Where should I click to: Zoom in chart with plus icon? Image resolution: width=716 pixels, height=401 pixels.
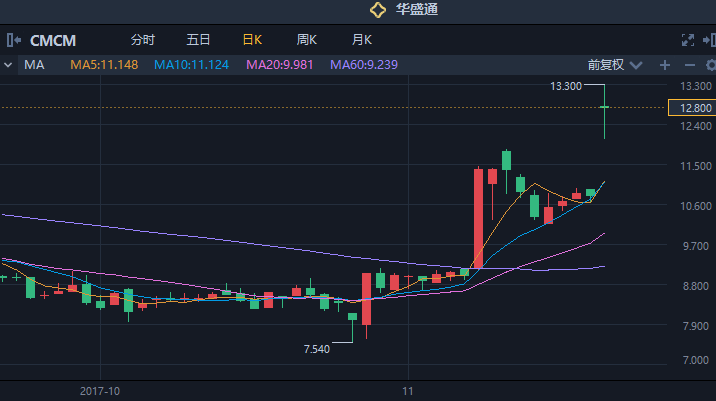click(664, 65)
